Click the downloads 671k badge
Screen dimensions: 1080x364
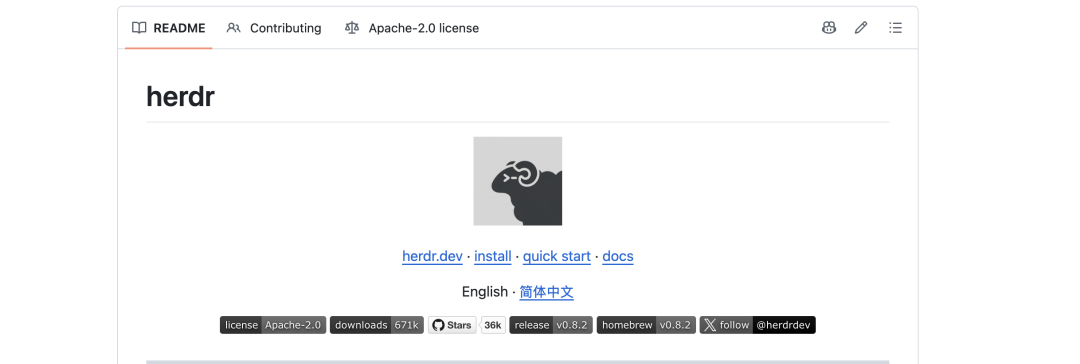point(377,325)
